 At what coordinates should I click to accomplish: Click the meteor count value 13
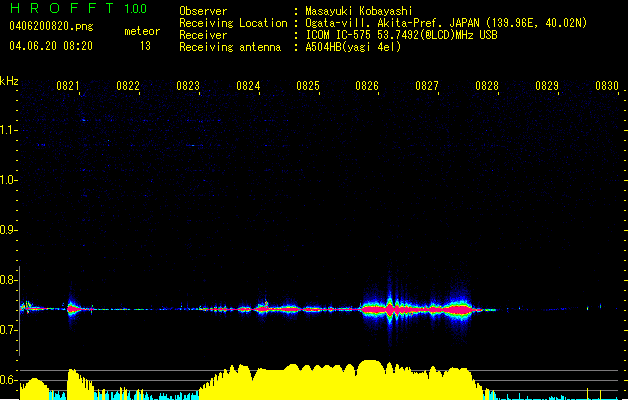[x=145, y=46]
